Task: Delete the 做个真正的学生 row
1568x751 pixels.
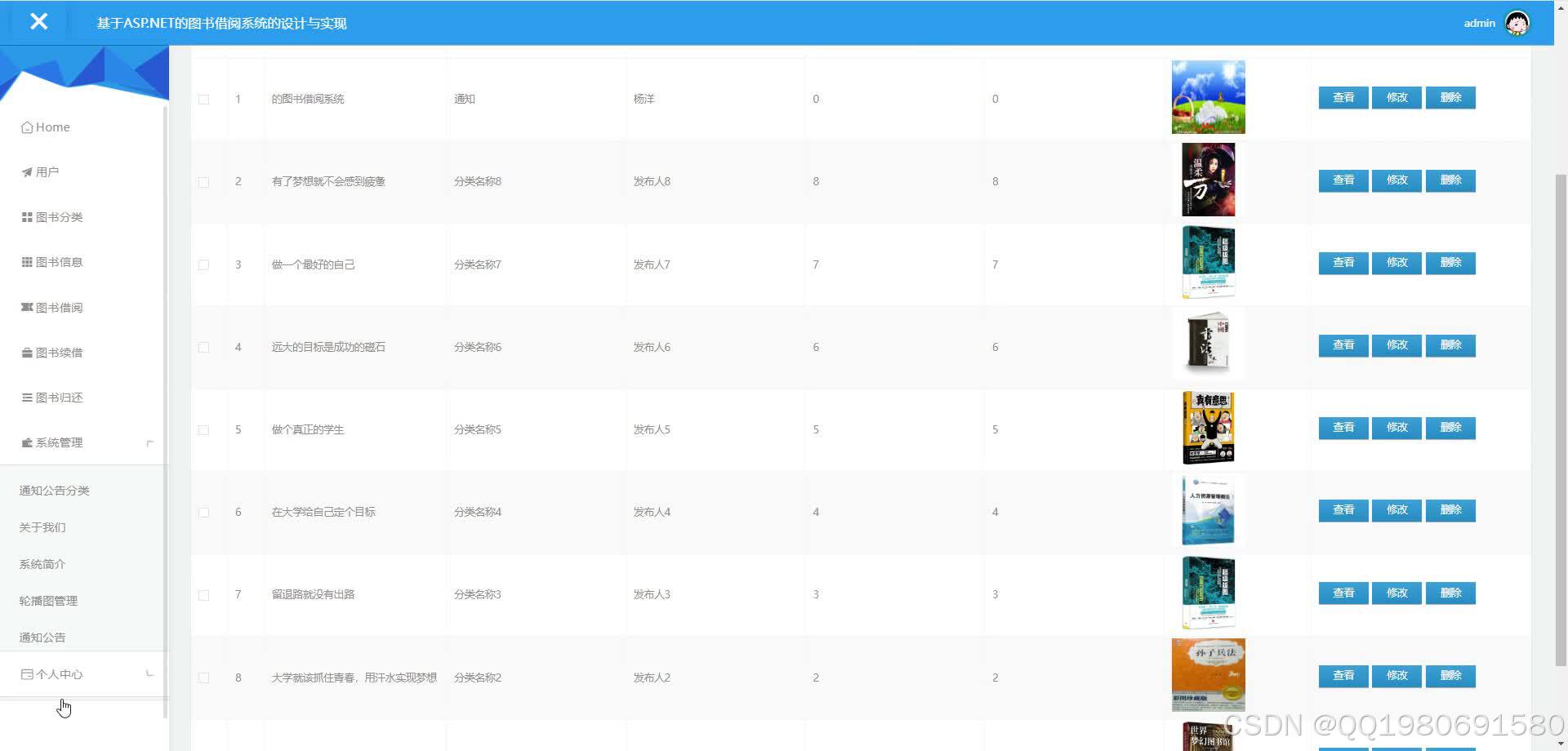Action: click(x=1450, y=428)
